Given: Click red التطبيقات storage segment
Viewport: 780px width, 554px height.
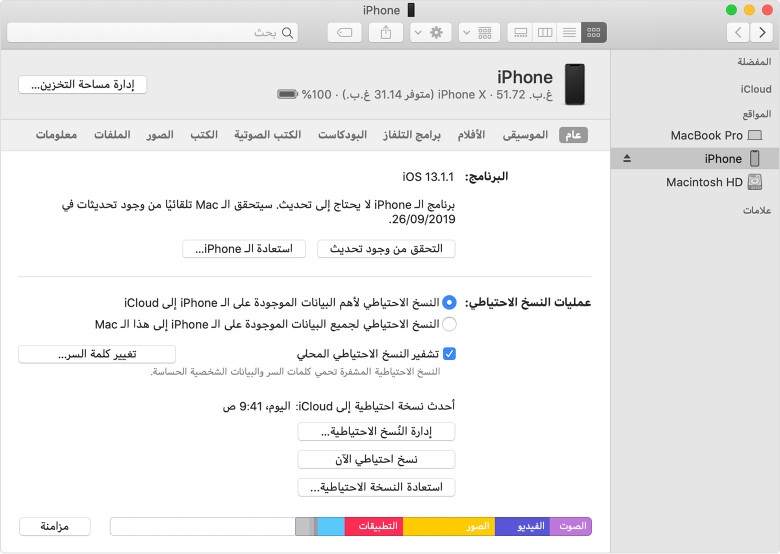Looking at the screenshot, I should (374, 526).
